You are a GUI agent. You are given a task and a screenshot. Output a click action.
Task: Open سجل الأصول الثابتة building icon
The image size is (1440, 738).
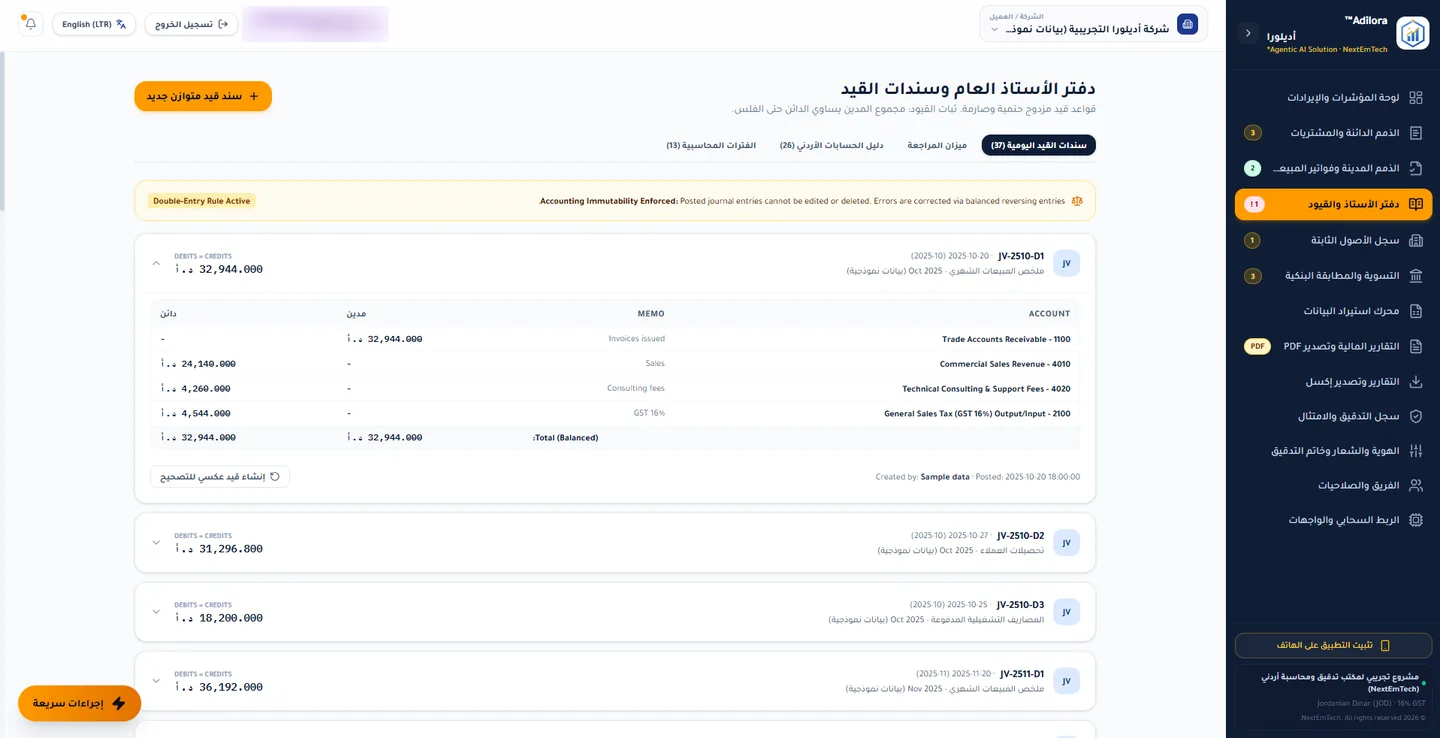(x=1415, y=240)
